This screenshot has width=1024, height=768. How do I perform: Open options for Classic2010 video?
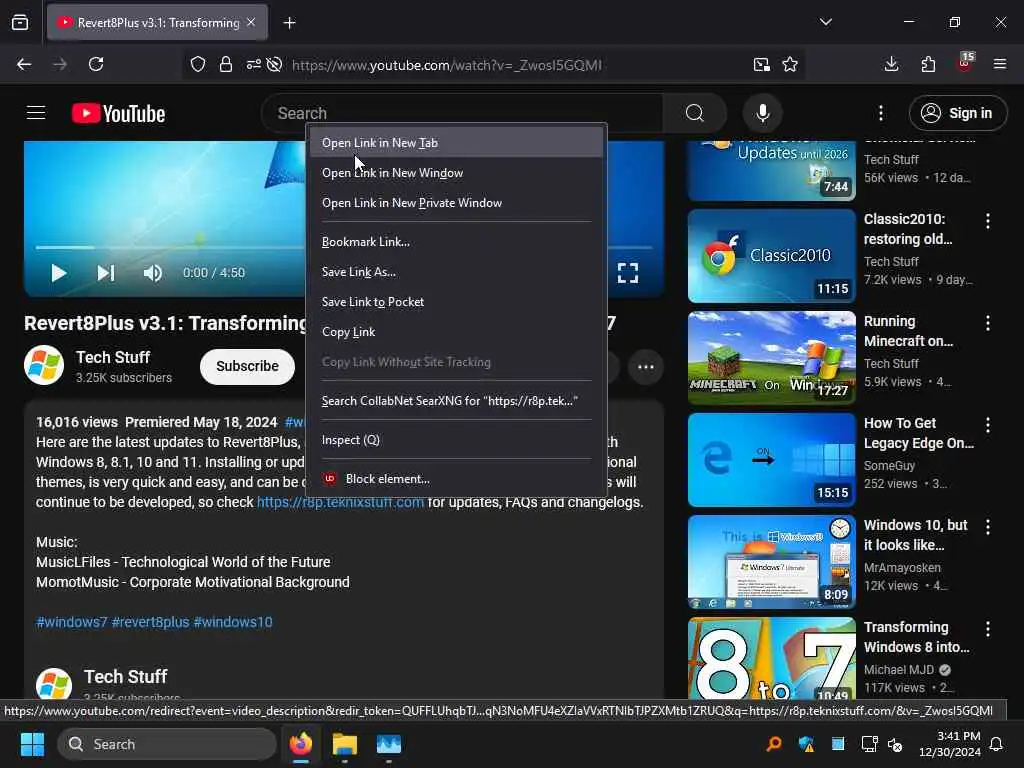tap(988, 221)
